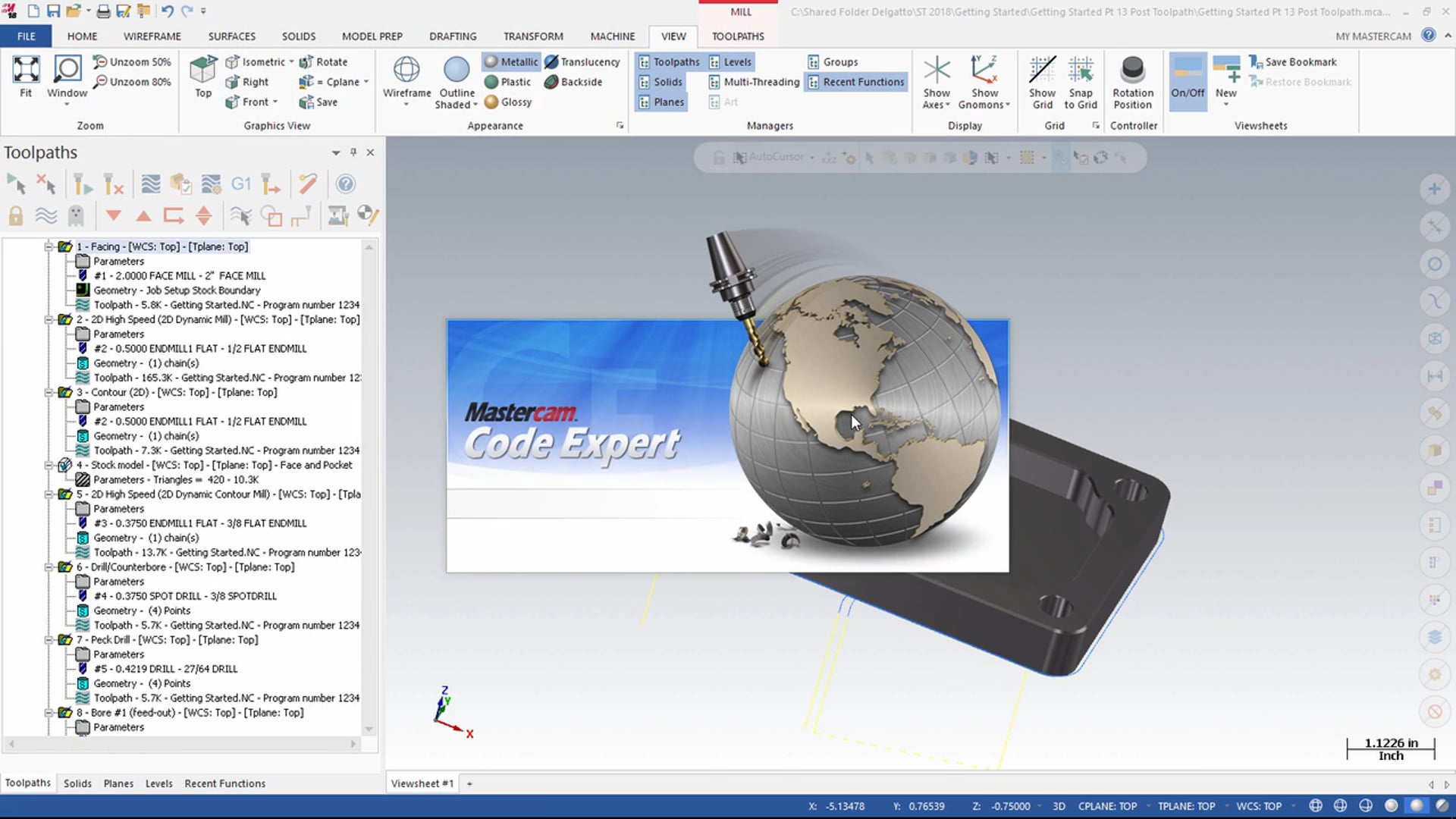Viewport: 1456px width, 819px height.
Task: Click the save icon in quick access toolbar
Action: coord(53,11)
